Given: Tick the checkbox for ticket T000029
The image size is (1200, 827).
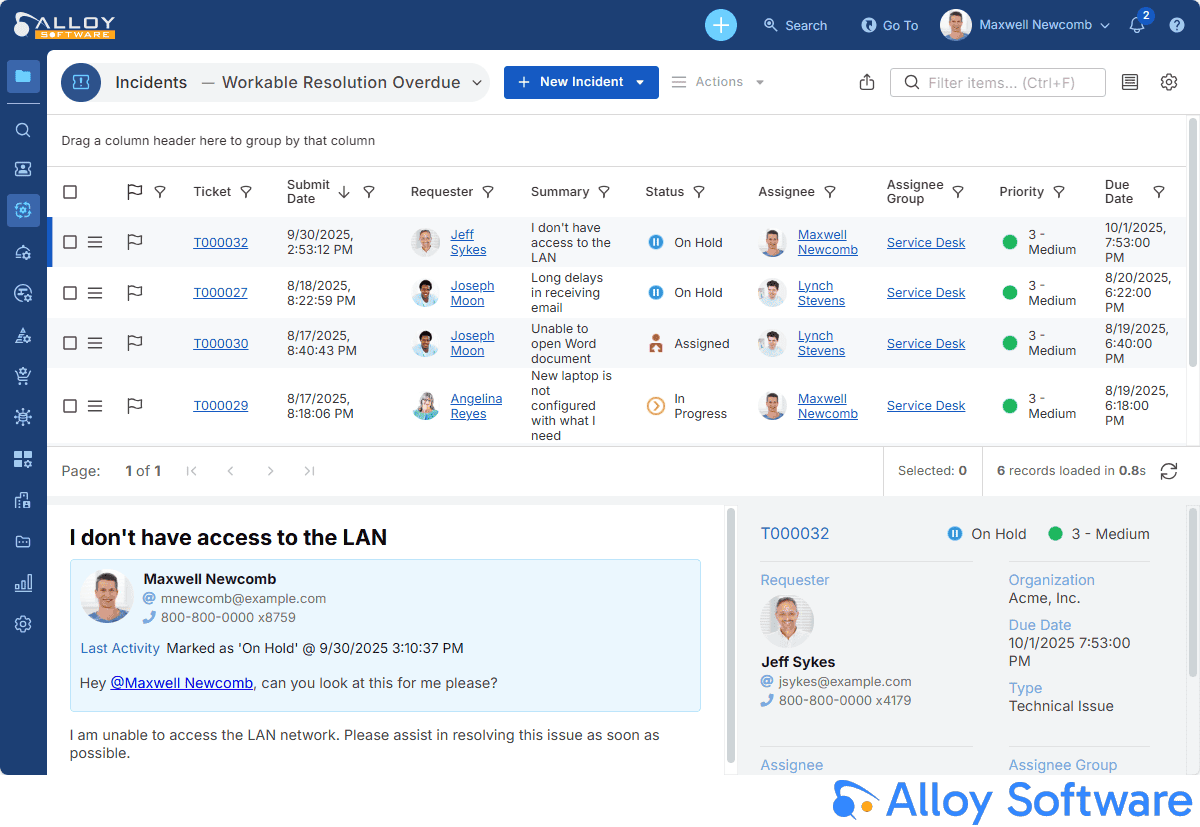Looking at the screenshot, I should point(70,406).
